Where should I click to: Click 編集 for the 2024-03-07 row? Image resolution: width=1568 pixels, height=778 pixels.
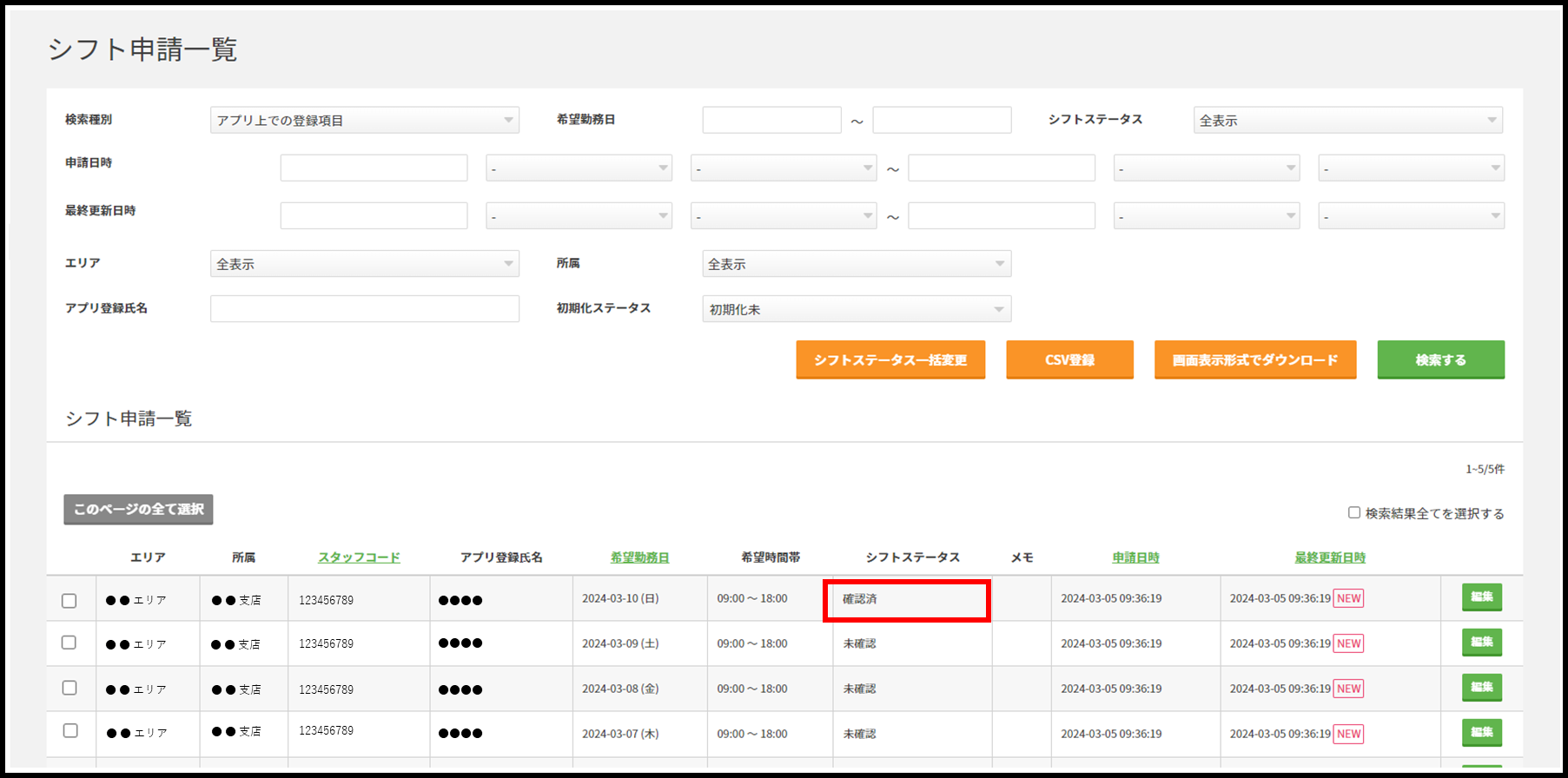1481,733
